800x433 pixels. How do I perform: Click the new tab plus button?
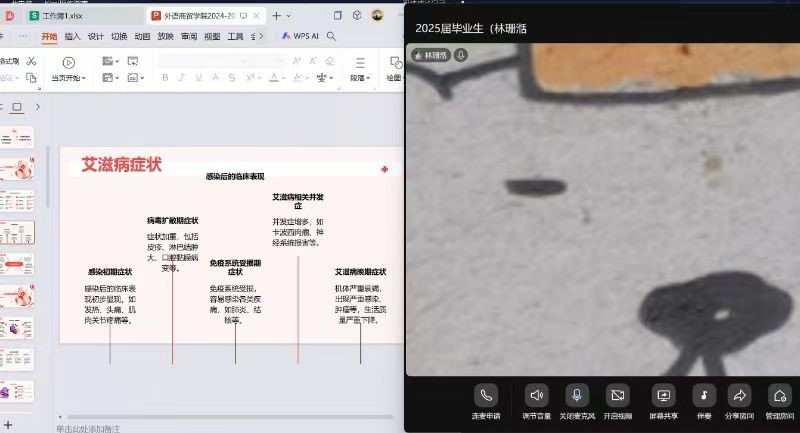point(276,16)
